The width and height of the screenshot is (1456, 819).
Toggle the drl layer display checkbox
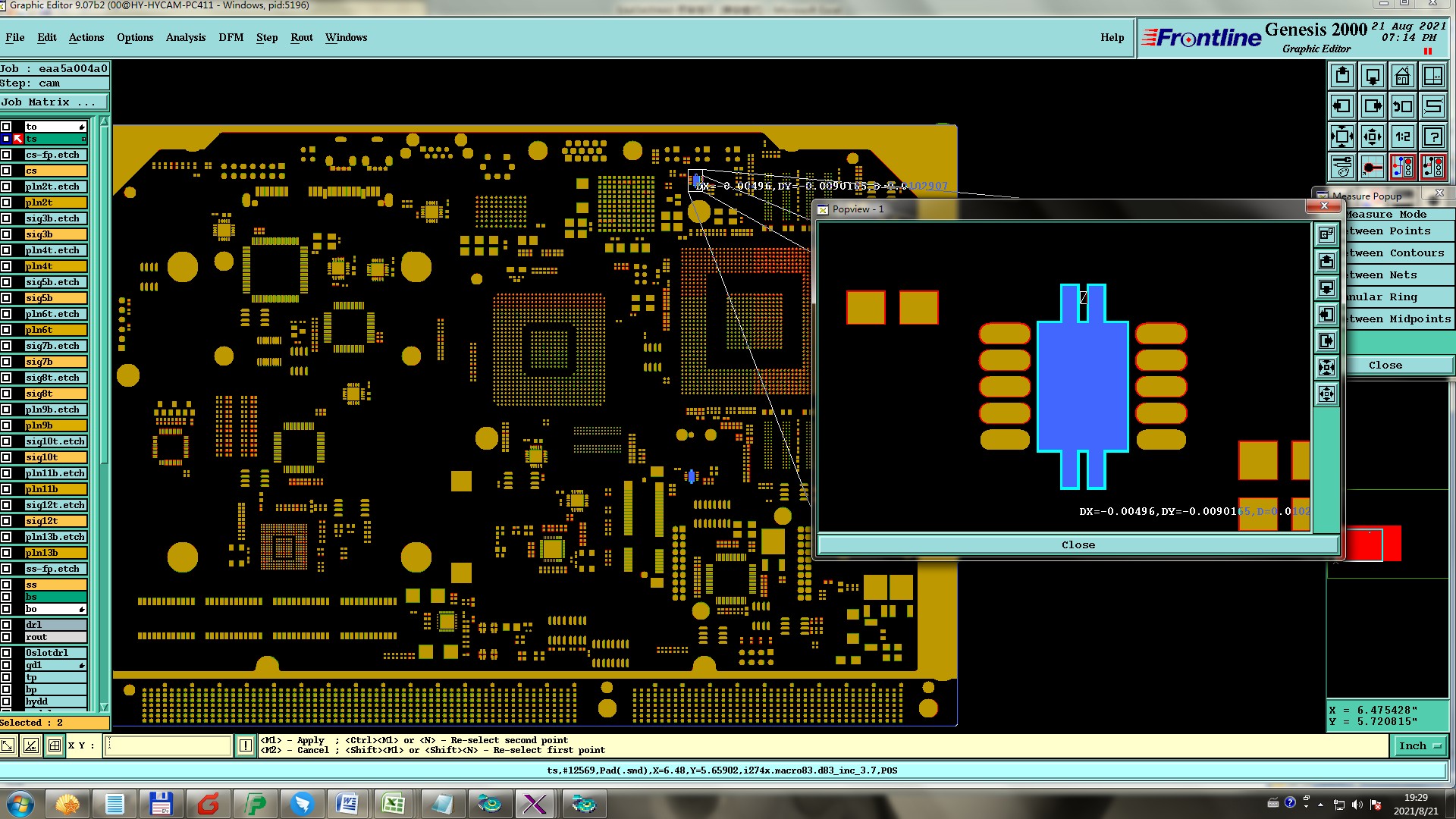(7, 625)
